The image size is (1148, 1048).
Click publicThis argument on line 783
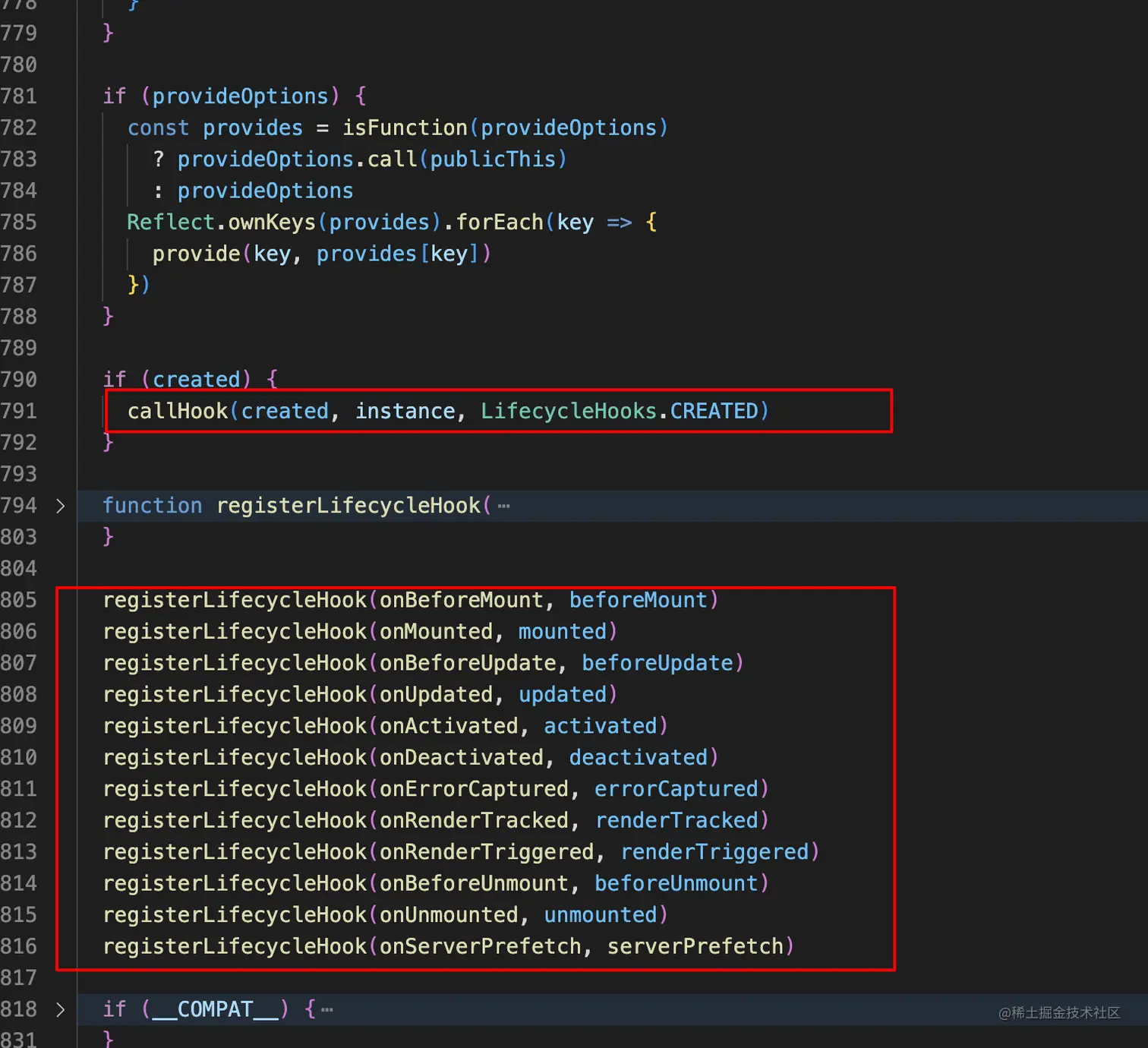pyautogui.click(x=493, y=159)
